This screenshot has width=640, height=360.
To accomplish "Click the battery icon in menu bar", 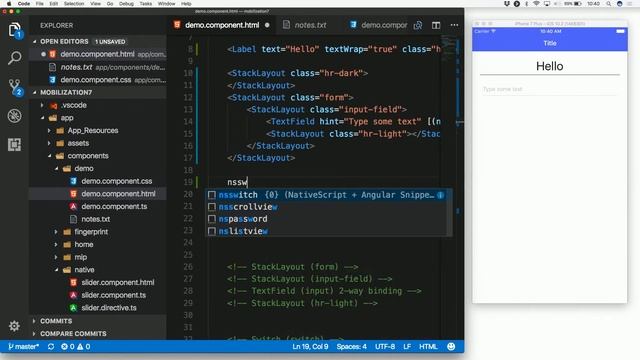I will [x=578, y=4].
